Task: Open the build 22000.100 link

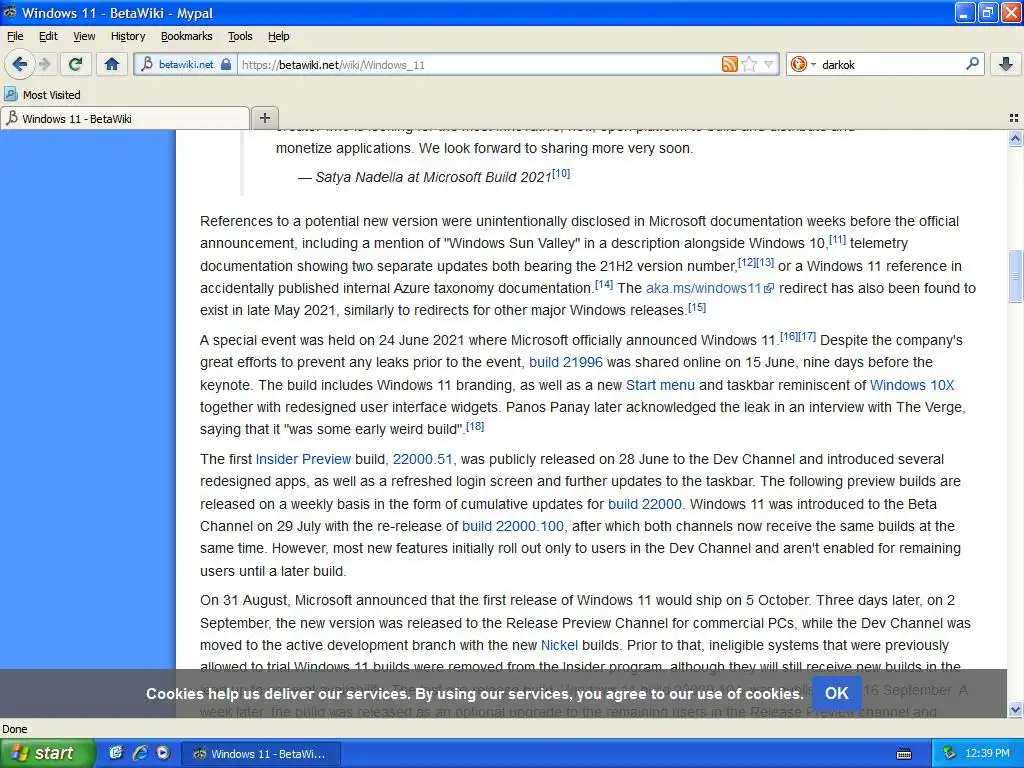Action: click(x=513, y=526)
